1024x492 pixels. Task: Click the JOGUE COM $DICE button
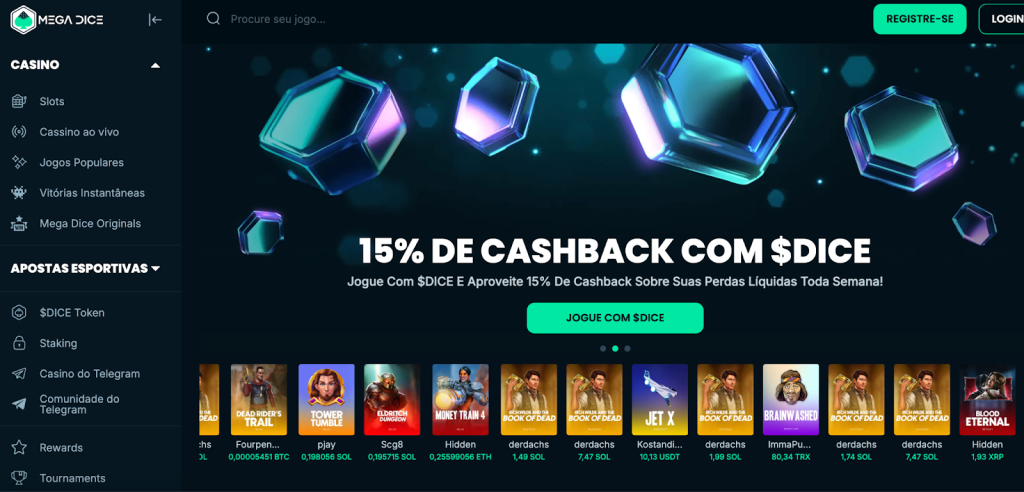(615, 318)
